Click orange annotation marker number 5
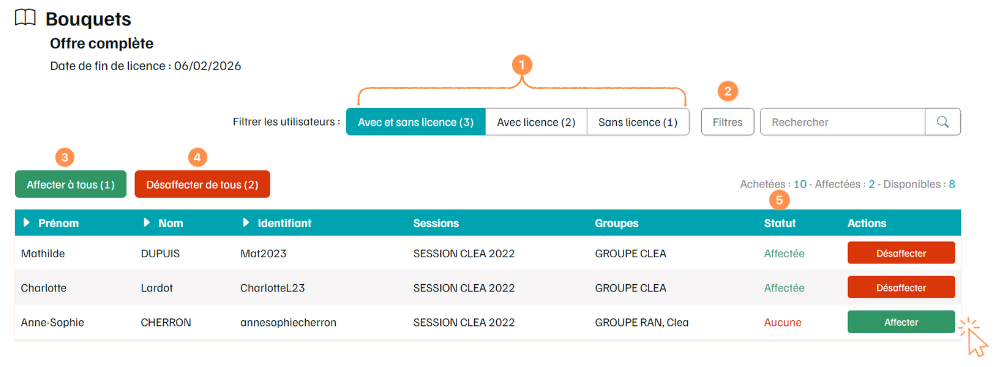The width and height of the screenshot is (996, 367). coord(779,200)
